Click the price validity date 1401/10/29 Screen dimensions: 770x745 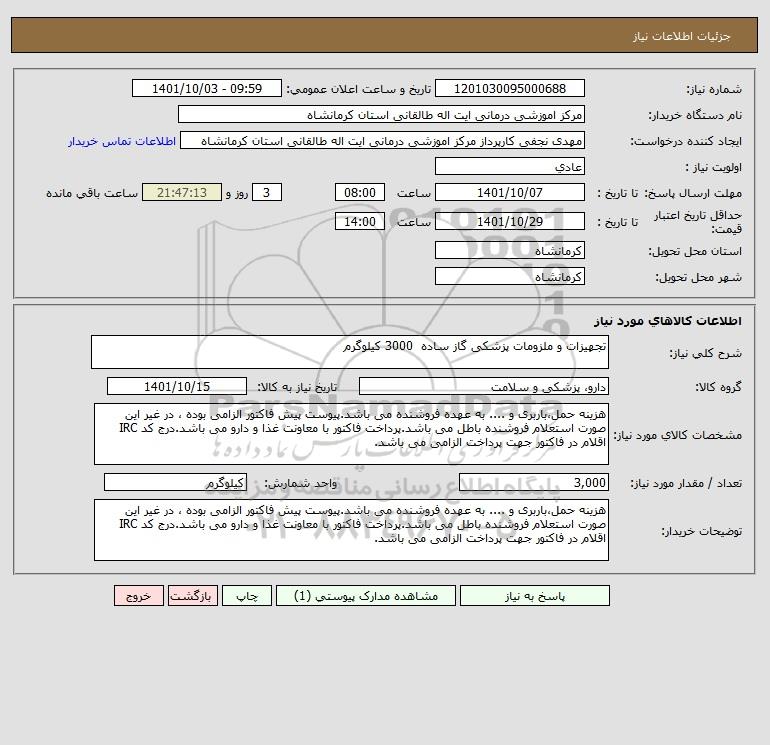click(x=510, y=221)
